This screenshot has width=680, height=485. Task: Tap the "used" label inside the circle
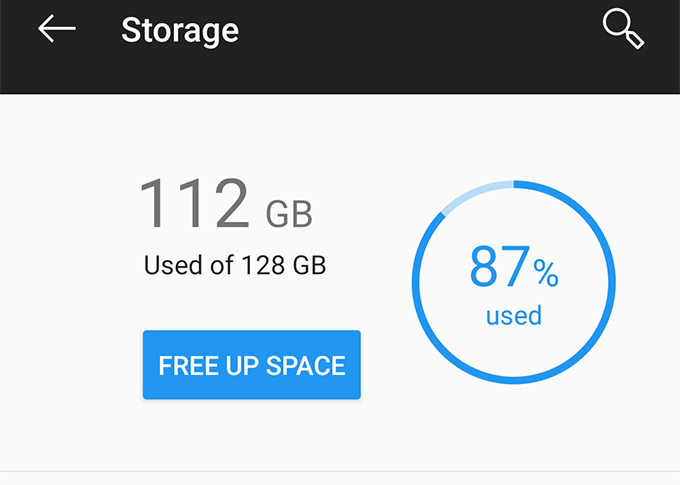[x=513, y=316]
